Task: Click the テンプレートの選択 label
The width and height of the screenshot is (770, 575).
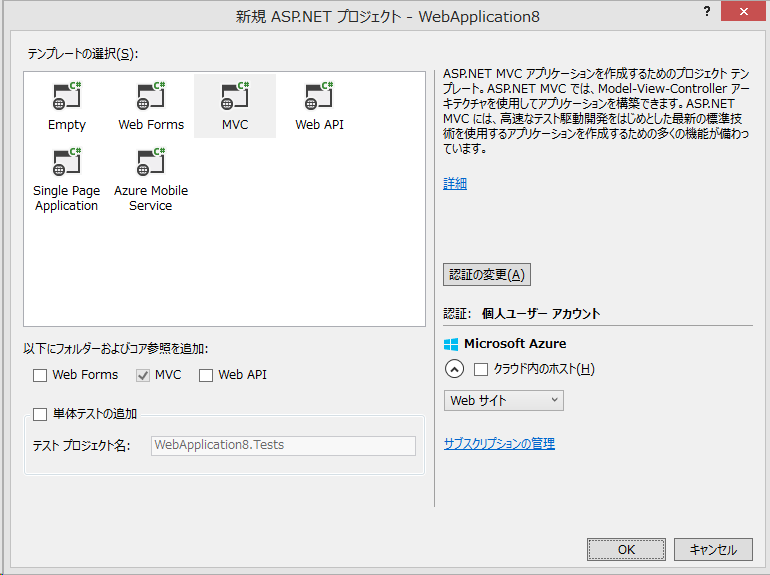Action: [82, 54]
